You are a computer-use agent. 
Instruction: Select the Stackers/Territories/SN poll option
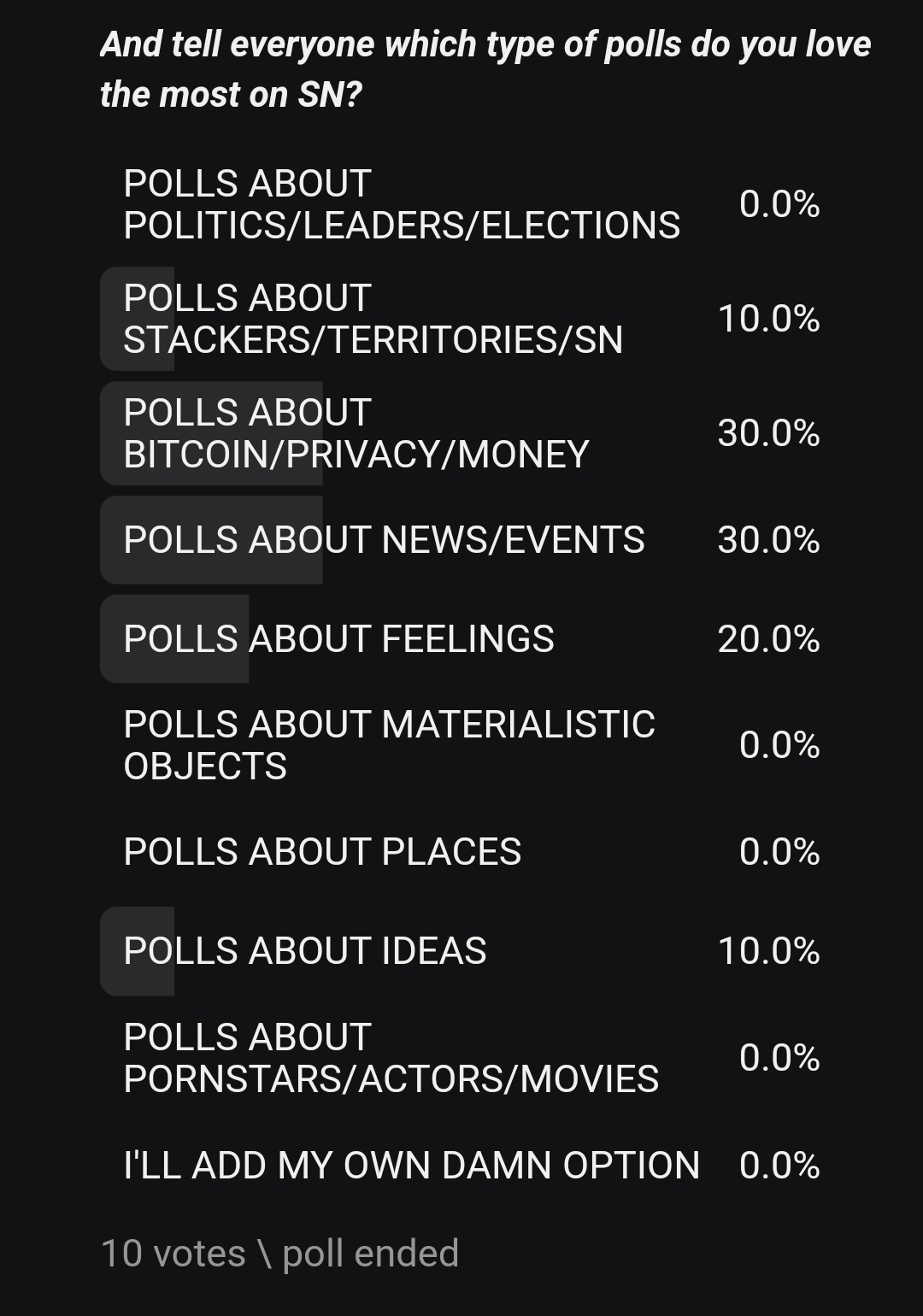pos(373,319)
